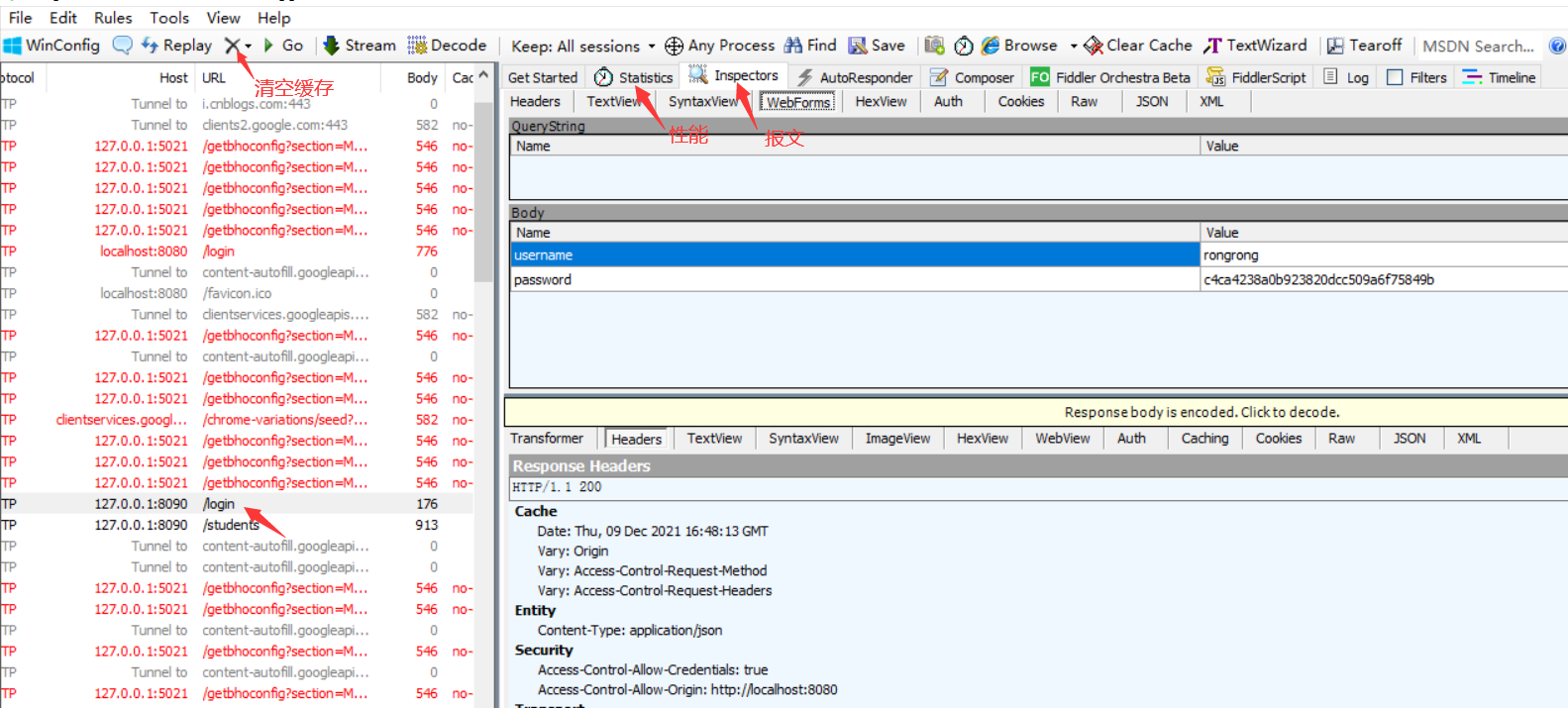The width and height of the screenshot is (1568, 708).
Task: Toggle Stream mode
Action: point(360,46)
